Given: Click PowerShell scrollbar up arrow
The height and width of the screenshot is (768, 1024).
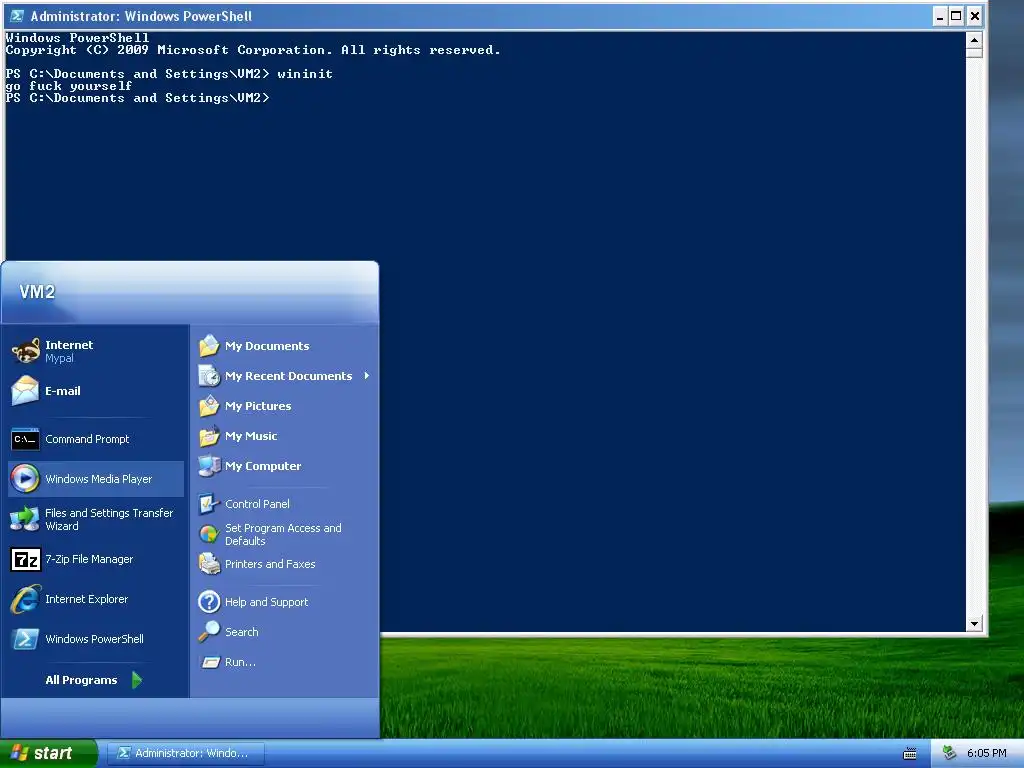Looking at the screenshot, I should (x=974, y=40).
